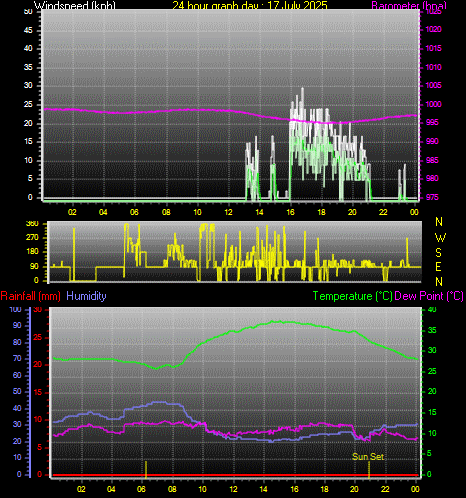Click the 22 hour tick on bottom graph

tap(385, 489)
